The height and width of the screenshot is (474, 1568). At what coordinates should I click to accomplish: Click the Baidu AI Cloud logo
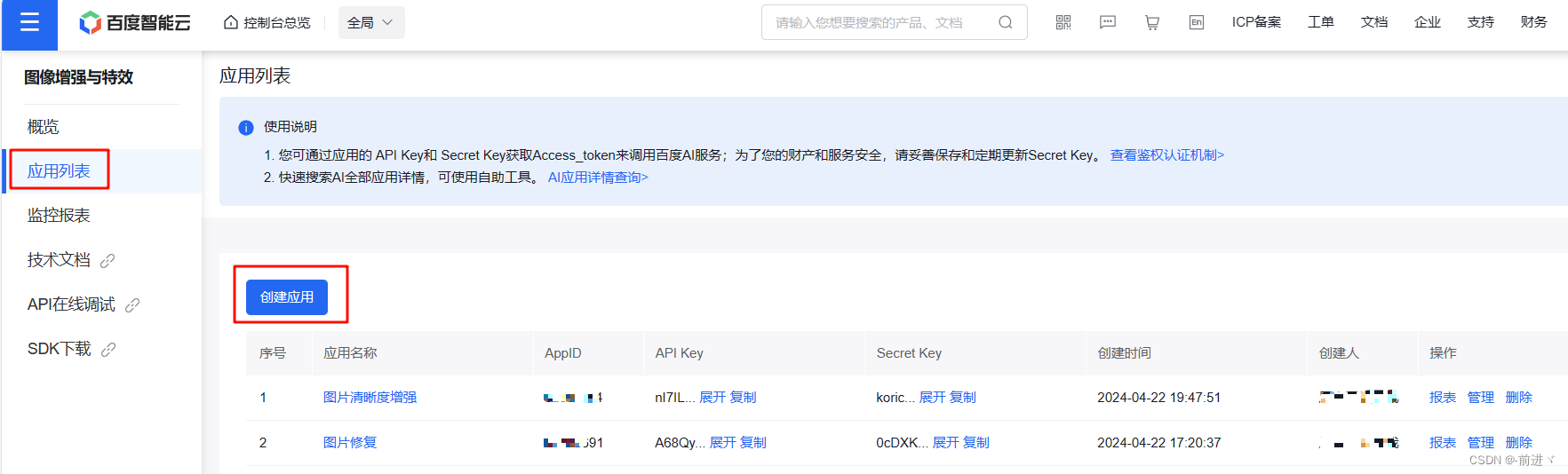tap(135, 22)
